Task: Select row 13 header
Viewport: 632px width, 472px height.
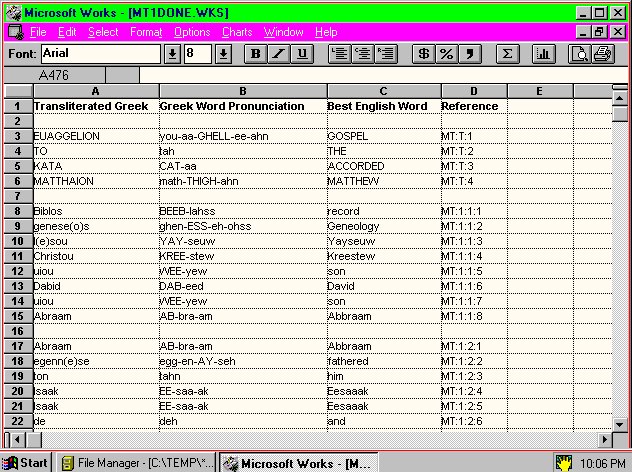Action: 18,286
